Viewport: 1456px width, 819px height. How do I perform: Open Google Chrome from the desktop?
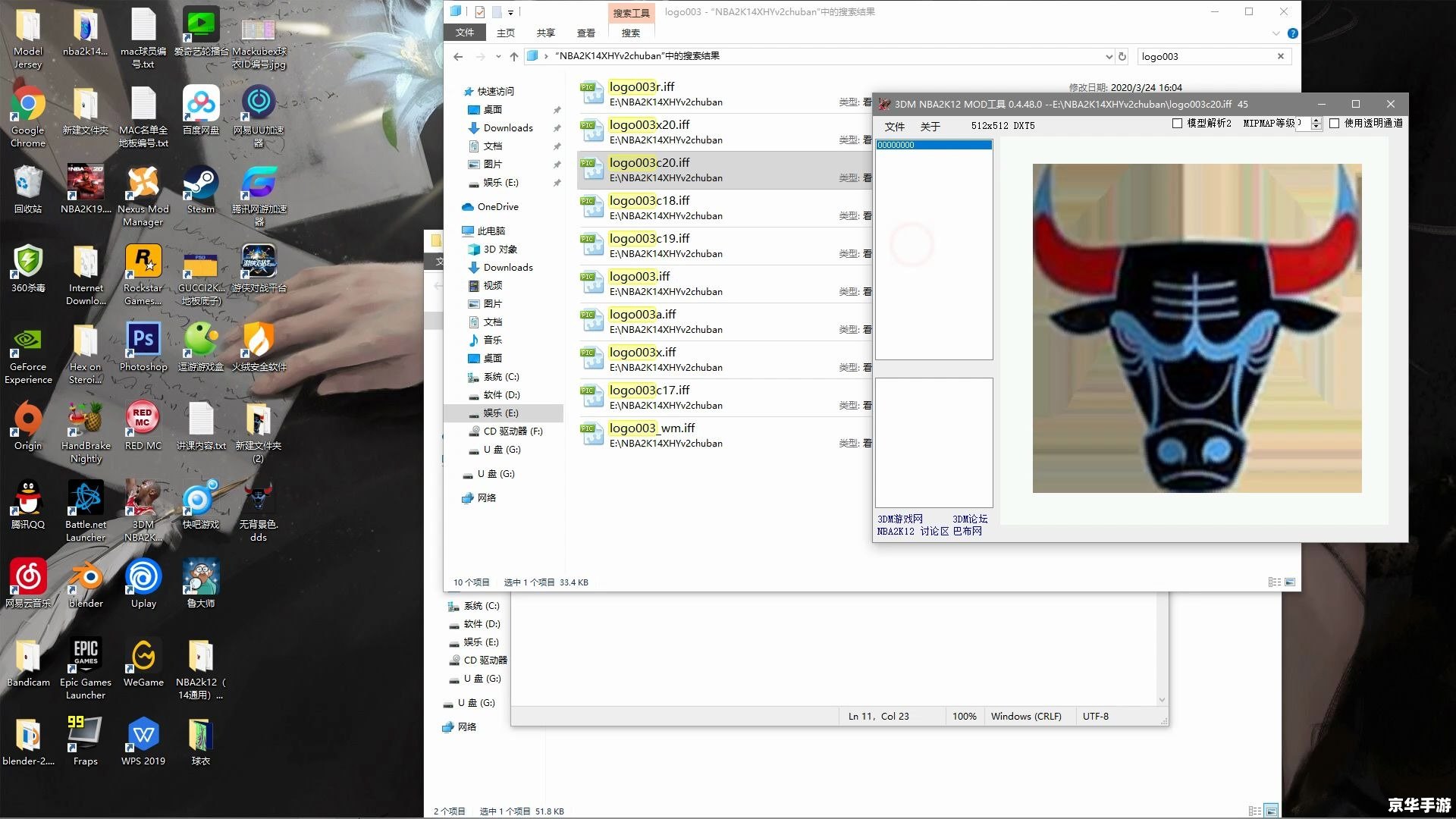click(x=28, y=116)
